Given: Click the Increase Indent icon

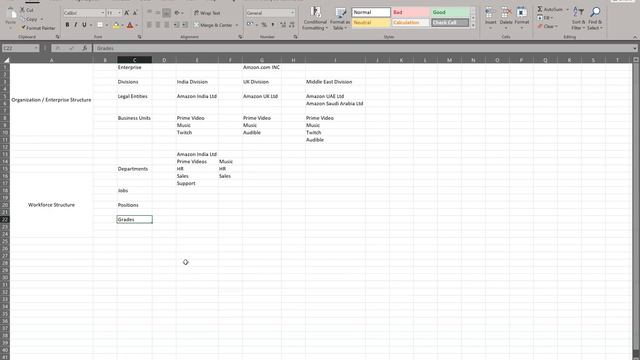Looking at the screenshot, I should click(184, 25).
